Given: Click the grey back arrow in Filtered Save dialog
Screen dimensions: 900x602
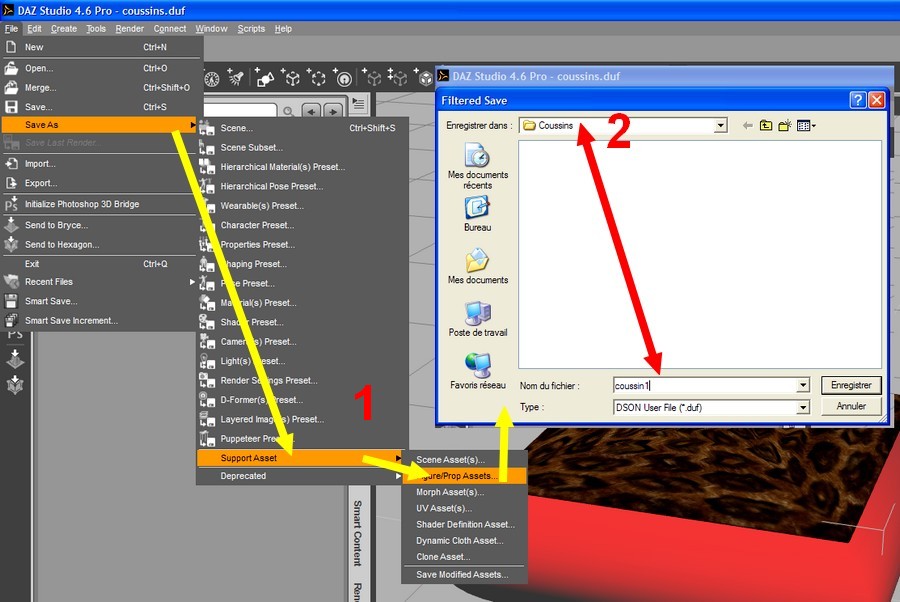Looking at the screenshot, I should tap(747, 126).
